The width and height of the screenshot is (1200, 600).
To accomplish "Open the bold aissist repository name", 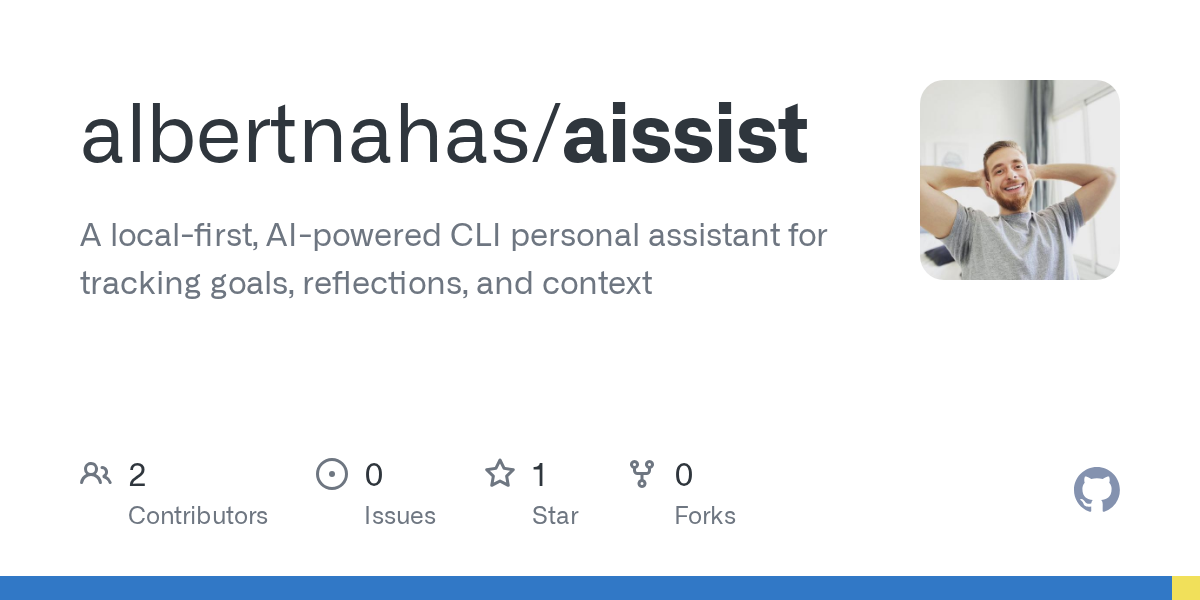I will [685, 135].
